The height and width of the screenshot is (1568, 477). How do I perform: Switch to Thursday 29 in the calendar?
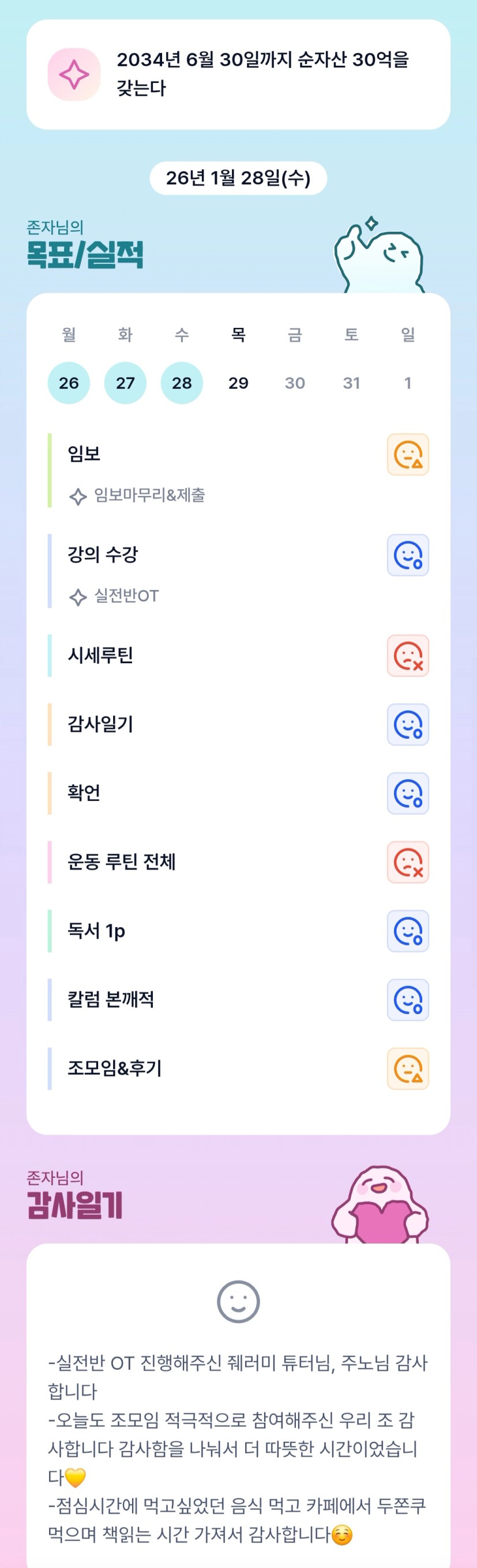click(238, 383)
